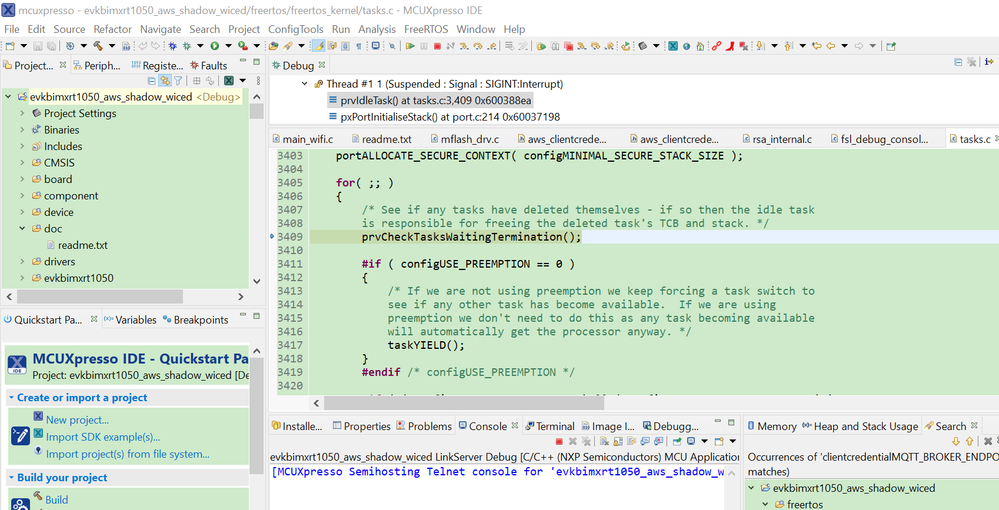This screenshot has width=999, height=510.
Task: Click the filter funnel icon in Project Explorer
Action: [x=178, y=81]
